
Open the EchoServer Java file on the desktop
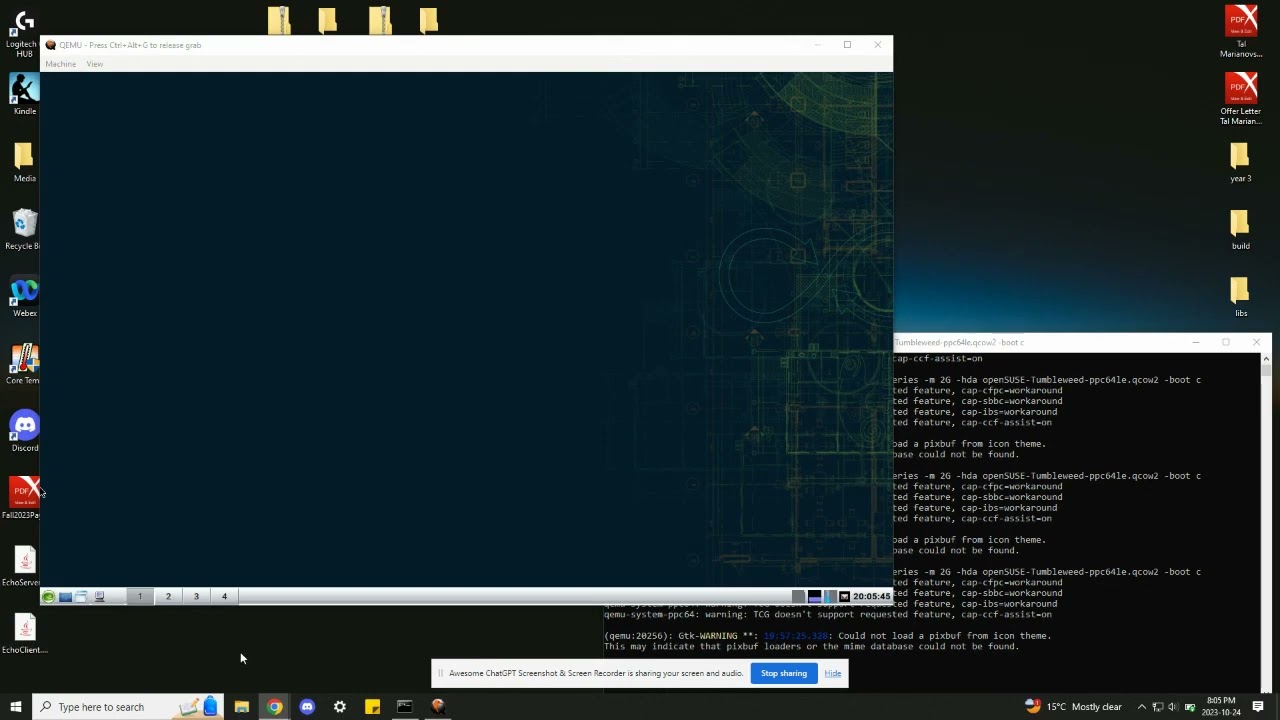click(24, 566)
